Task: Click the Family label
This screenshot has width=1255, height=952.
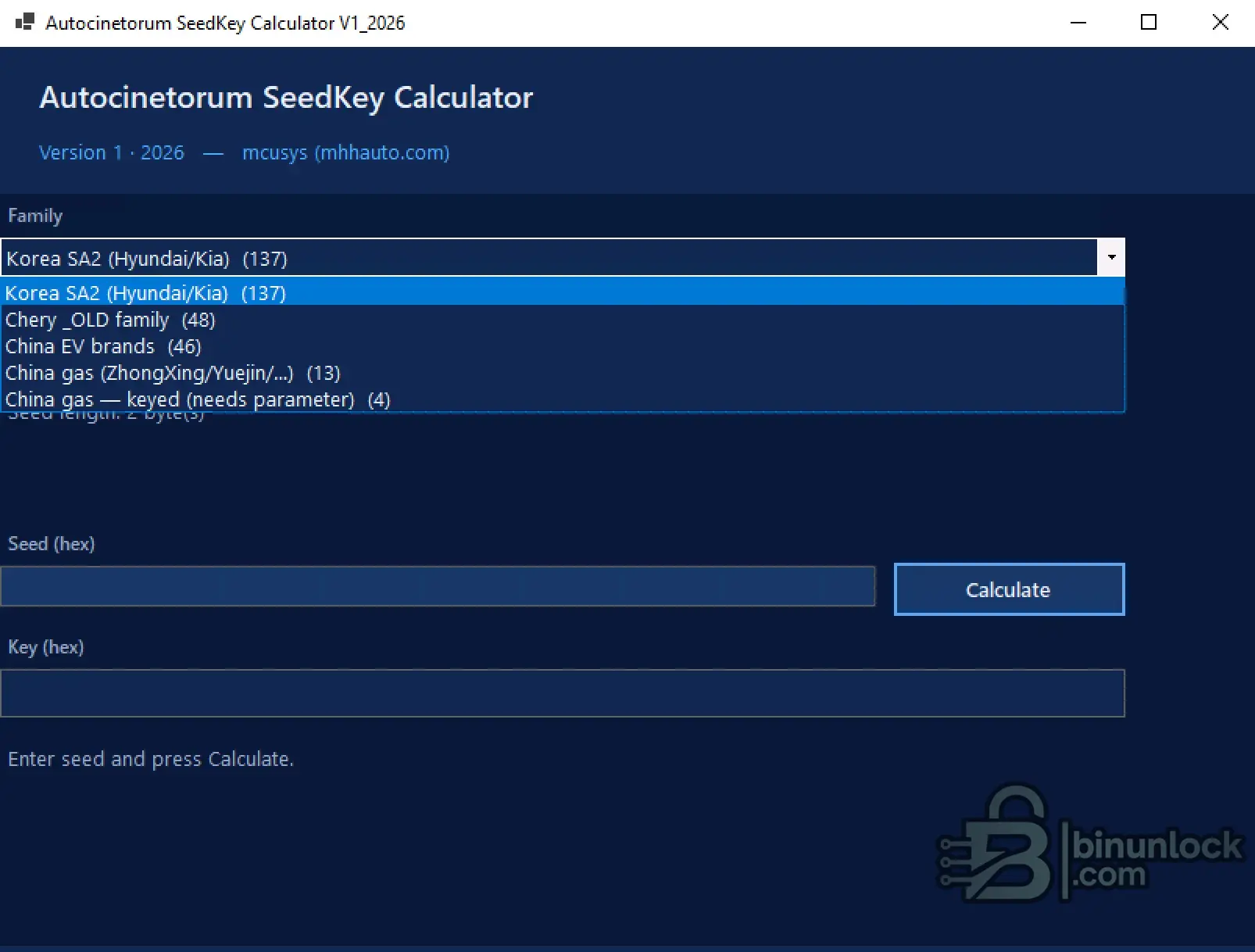Action: 35,216
